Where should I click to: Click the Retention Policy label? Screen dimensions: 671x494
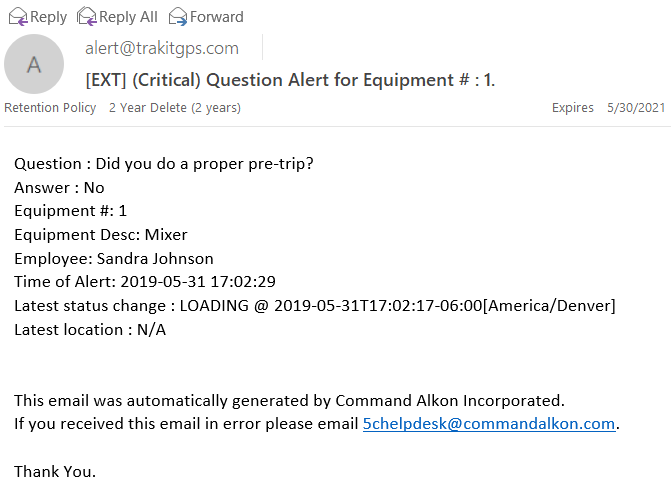50,107
